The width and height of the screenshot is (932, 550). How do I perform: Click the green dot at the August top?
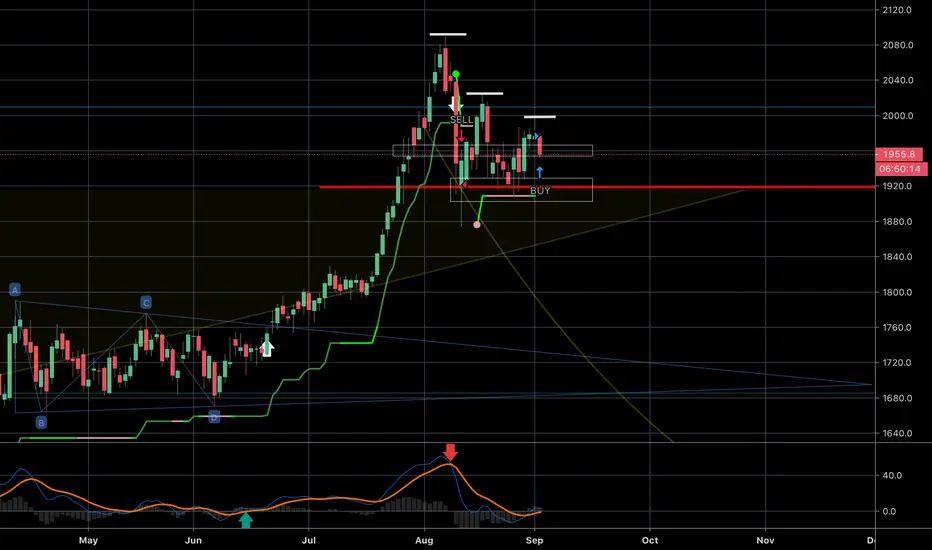click(456, 74)
